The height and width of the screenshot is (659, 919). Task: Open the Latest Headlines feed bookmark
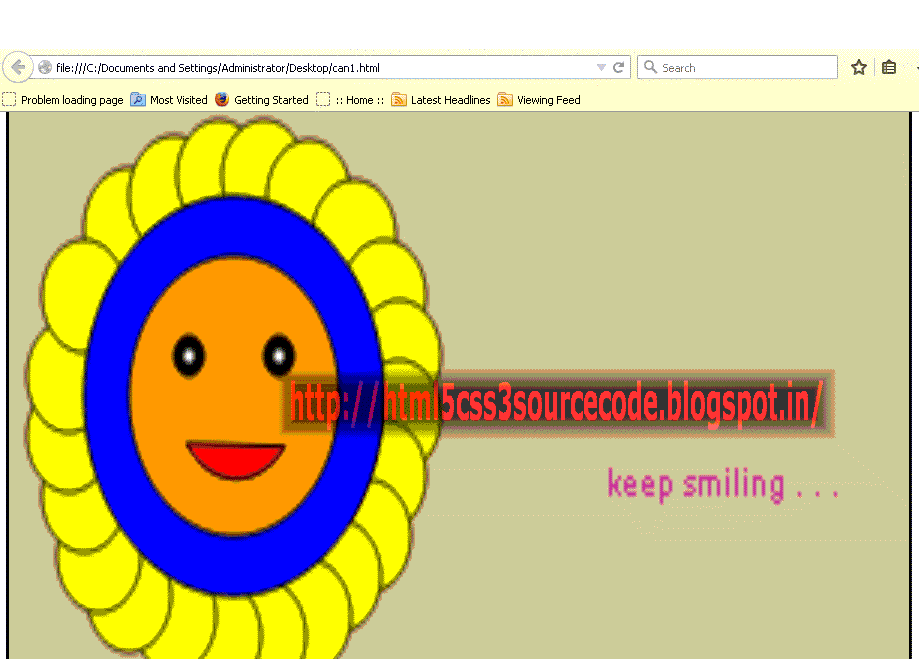(441, 100)
